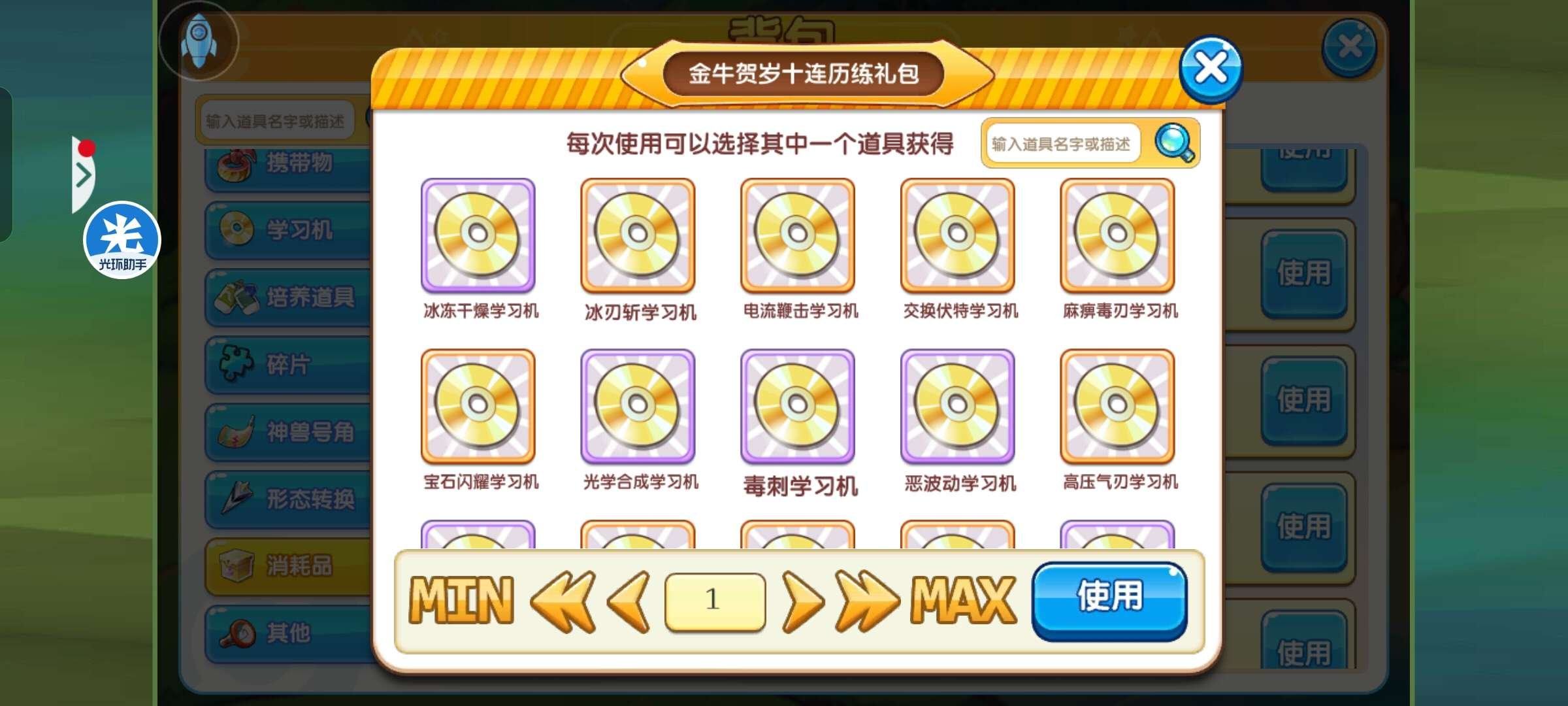Set quantity to MAX
The height and width of the screenshot is (706, 1568).
[x=964, y=600]
